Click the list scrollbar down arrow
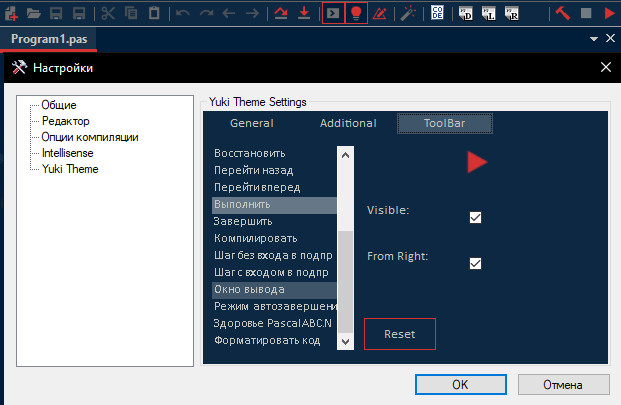621x405 pixels. point(345,341)
